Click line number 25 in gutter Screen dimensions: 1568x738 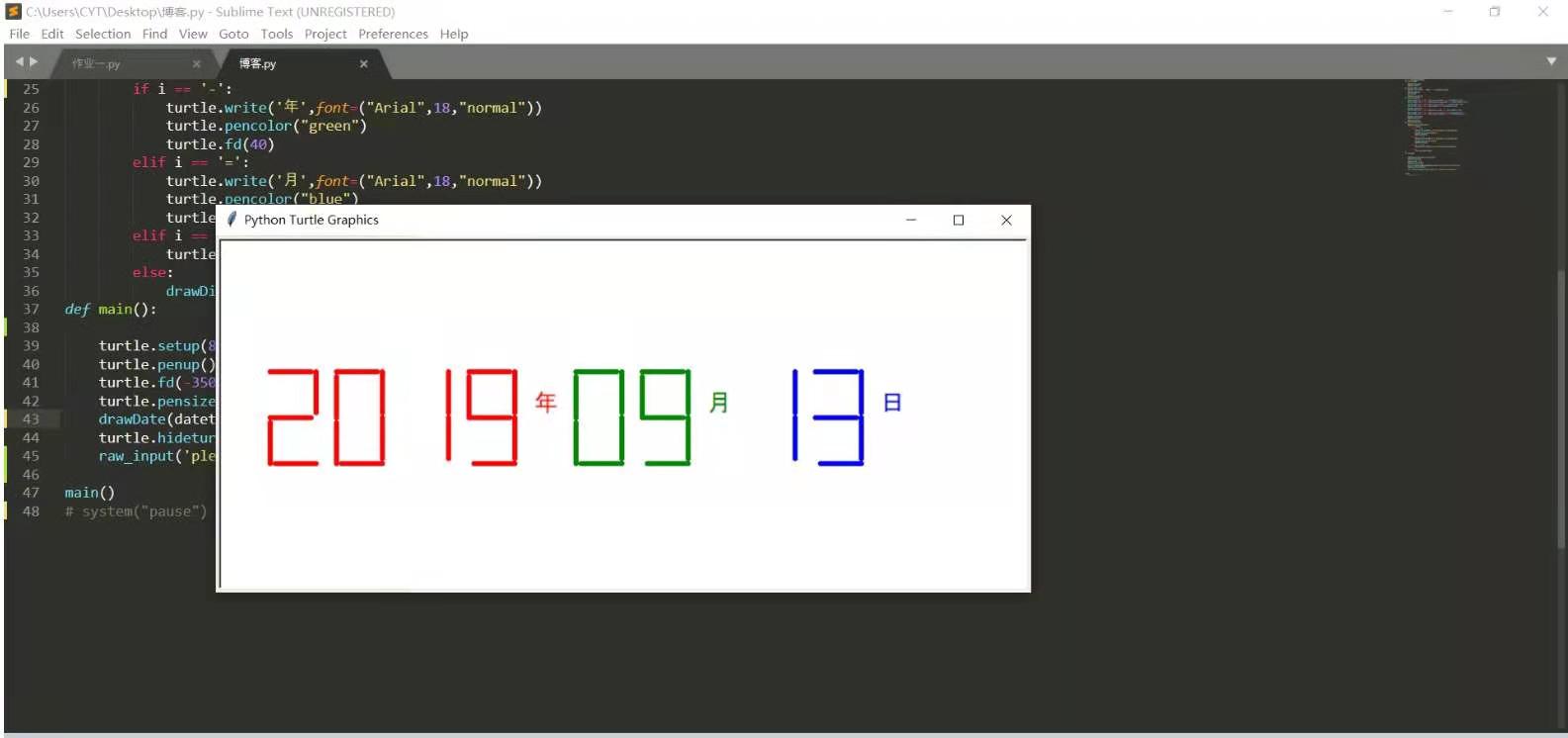(x=31, y=89)
